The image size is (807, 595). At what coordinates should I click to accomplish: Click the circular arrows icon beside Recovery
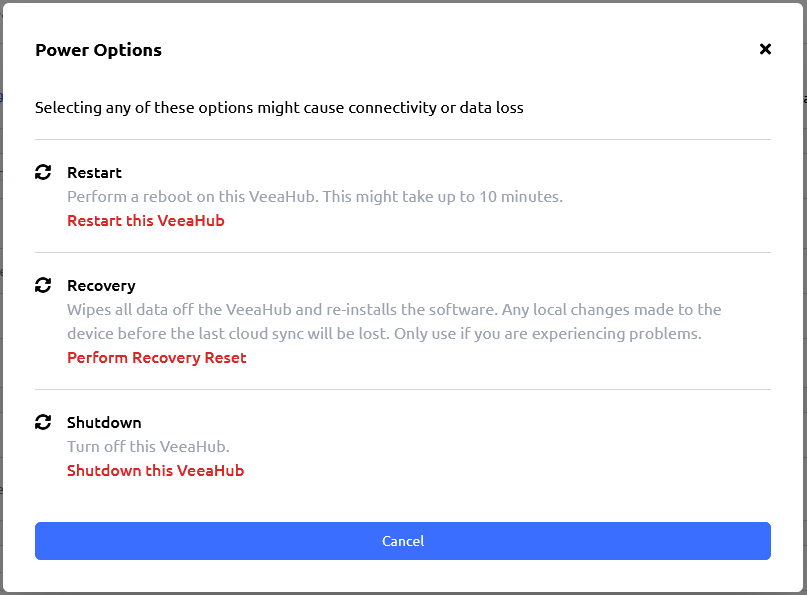(43, 285)
